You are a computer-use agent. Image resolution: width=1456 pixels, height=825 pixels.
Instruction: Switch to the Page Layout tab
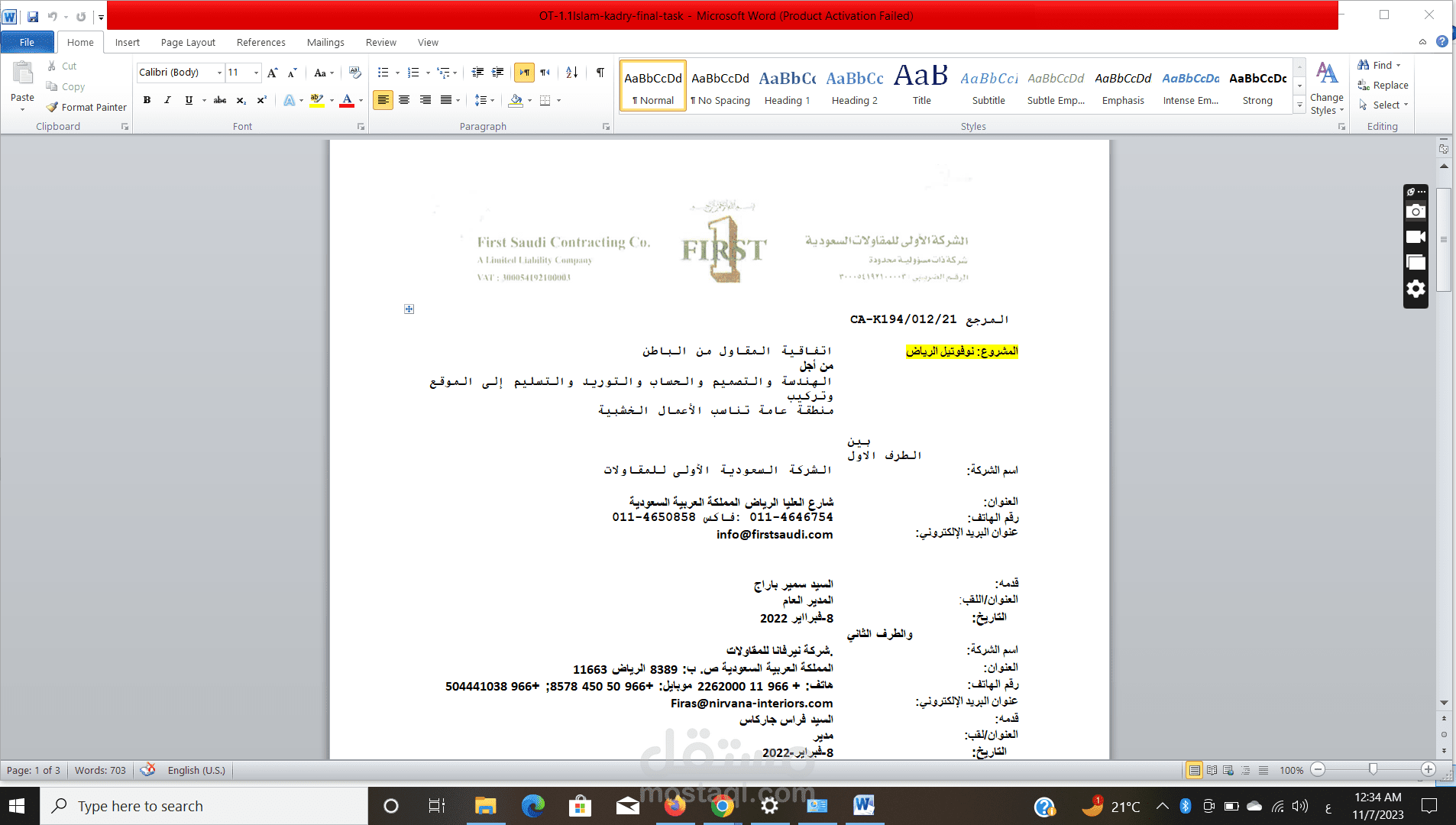187,42
